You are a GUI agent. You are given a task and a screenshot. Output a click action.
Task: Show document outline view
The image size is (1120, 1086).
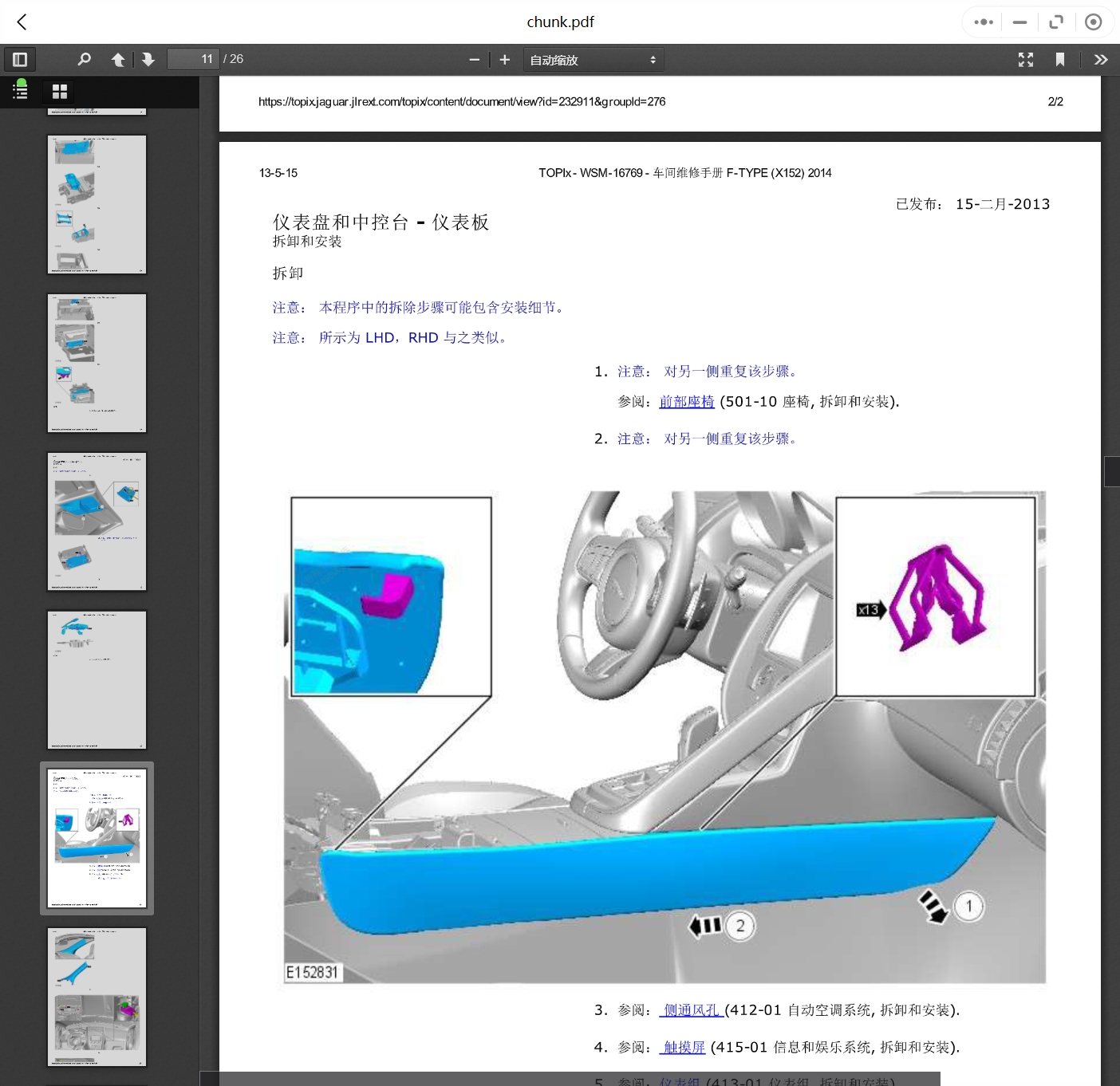pyautogui.click(x=21, y=91)
